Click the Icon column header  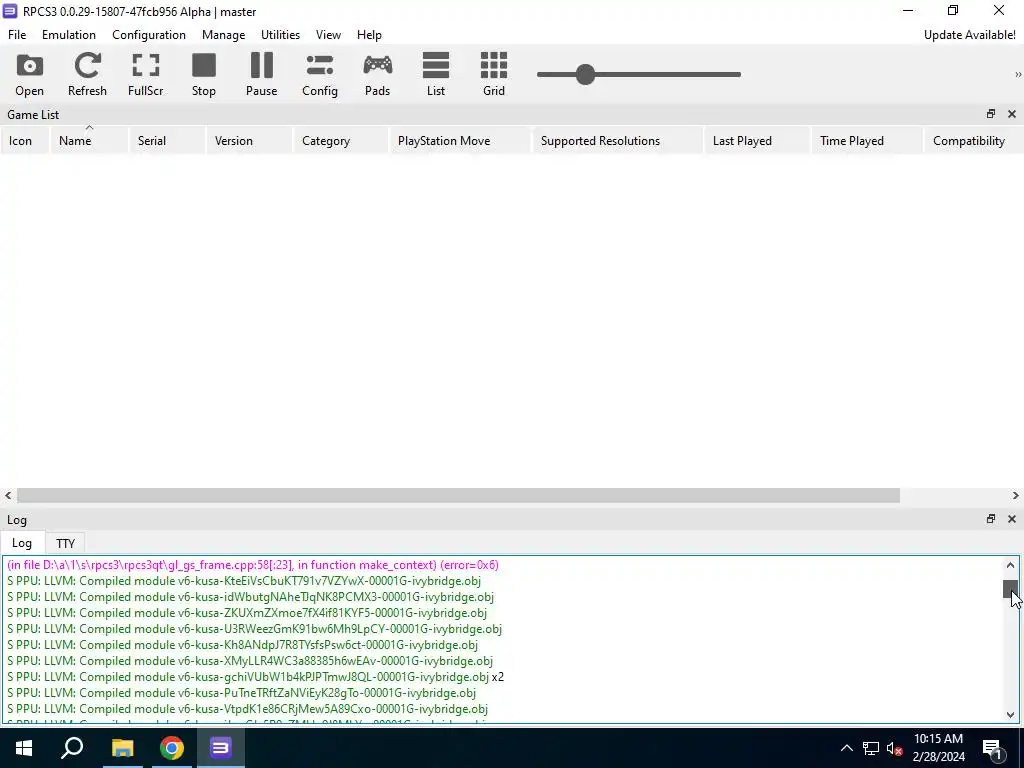[x=25, y=140]
